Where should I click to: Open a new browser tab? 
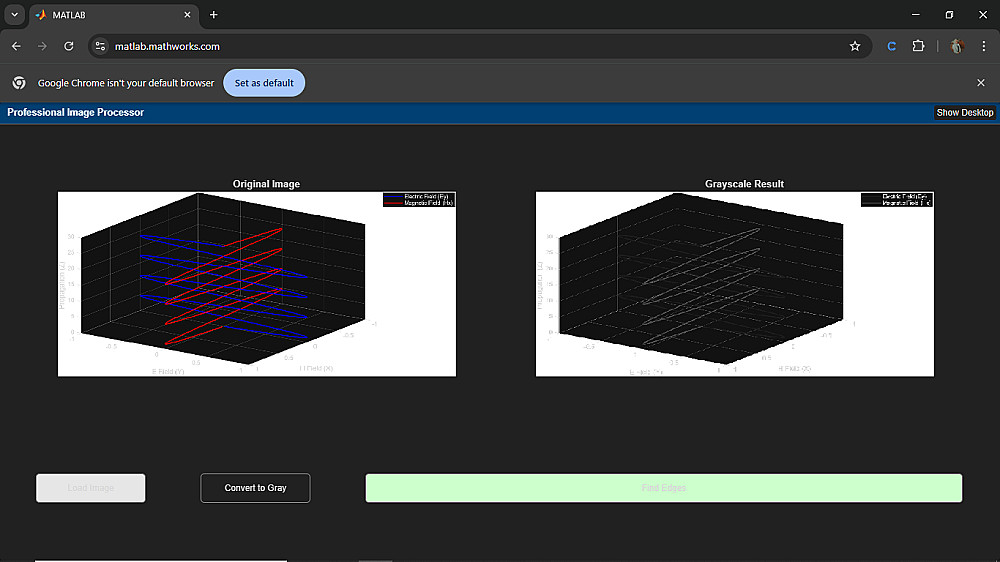point(214,15)
